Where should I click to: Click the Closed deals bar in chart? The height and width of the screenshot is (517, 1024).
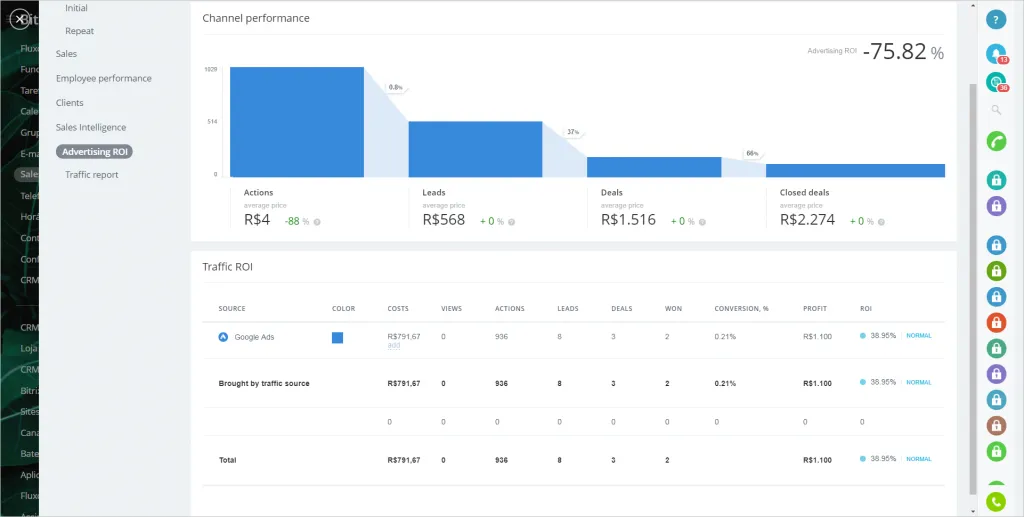856,170
